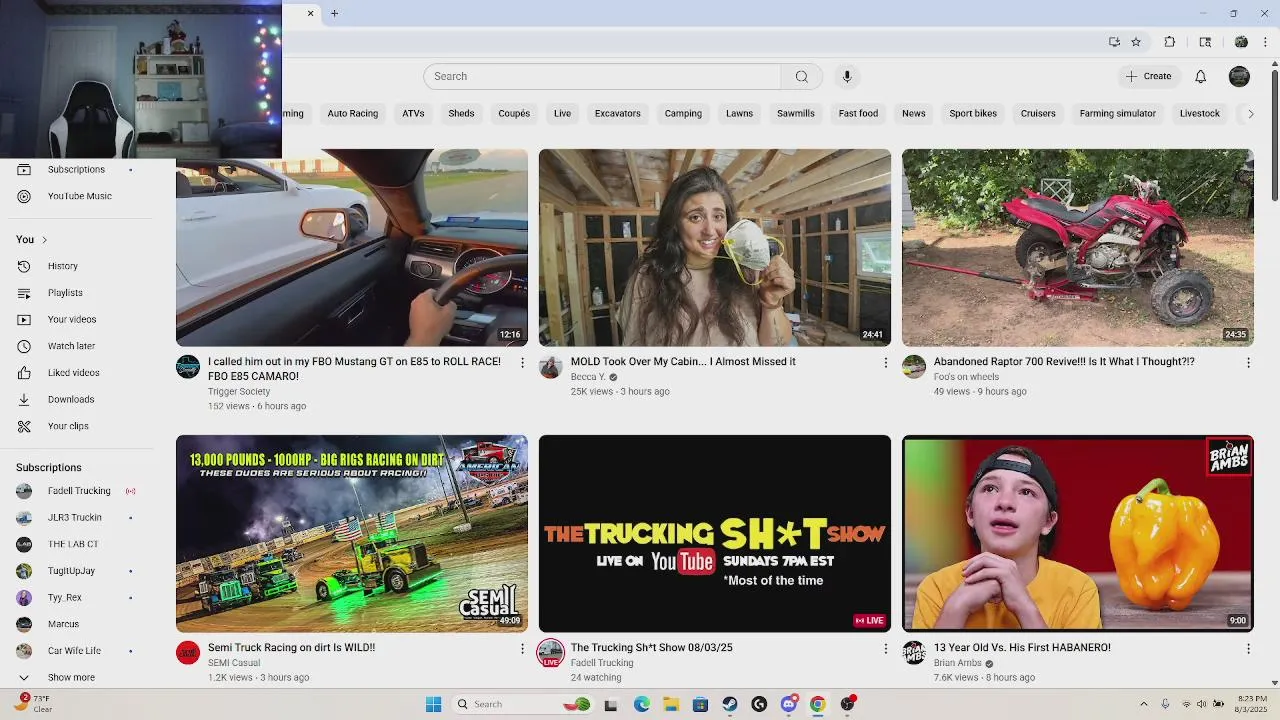Select the Live chip

point(562,113)
